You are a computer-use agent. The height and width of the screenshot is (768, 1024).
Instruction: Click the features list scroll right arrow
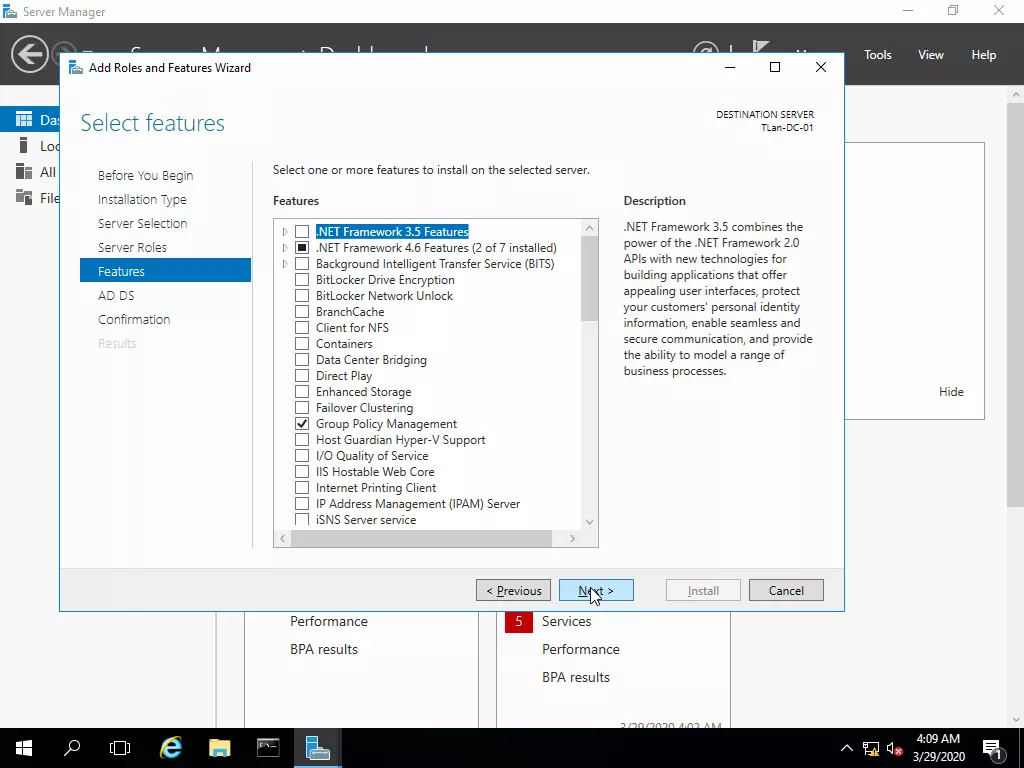pyautogui.click(x=572, y=539)
